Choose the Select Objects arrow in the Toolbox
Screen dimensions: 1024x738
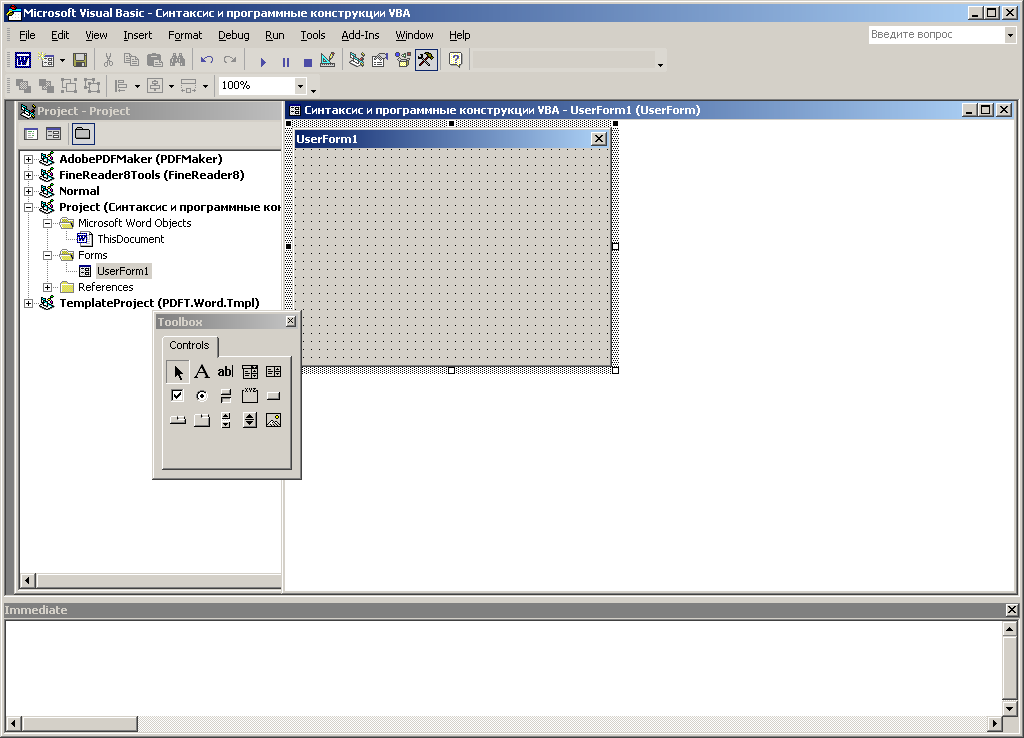tap(178, 372)
